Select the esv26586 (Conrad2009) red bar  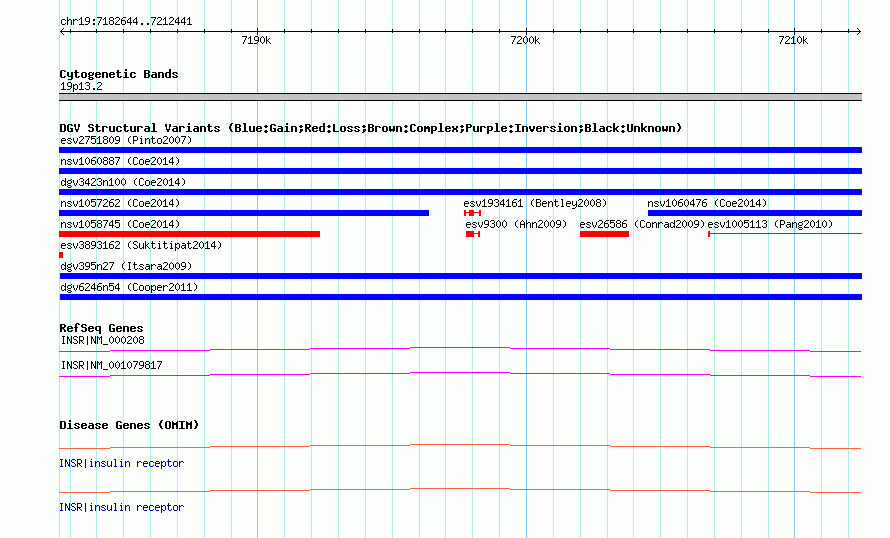pos(604,234)
